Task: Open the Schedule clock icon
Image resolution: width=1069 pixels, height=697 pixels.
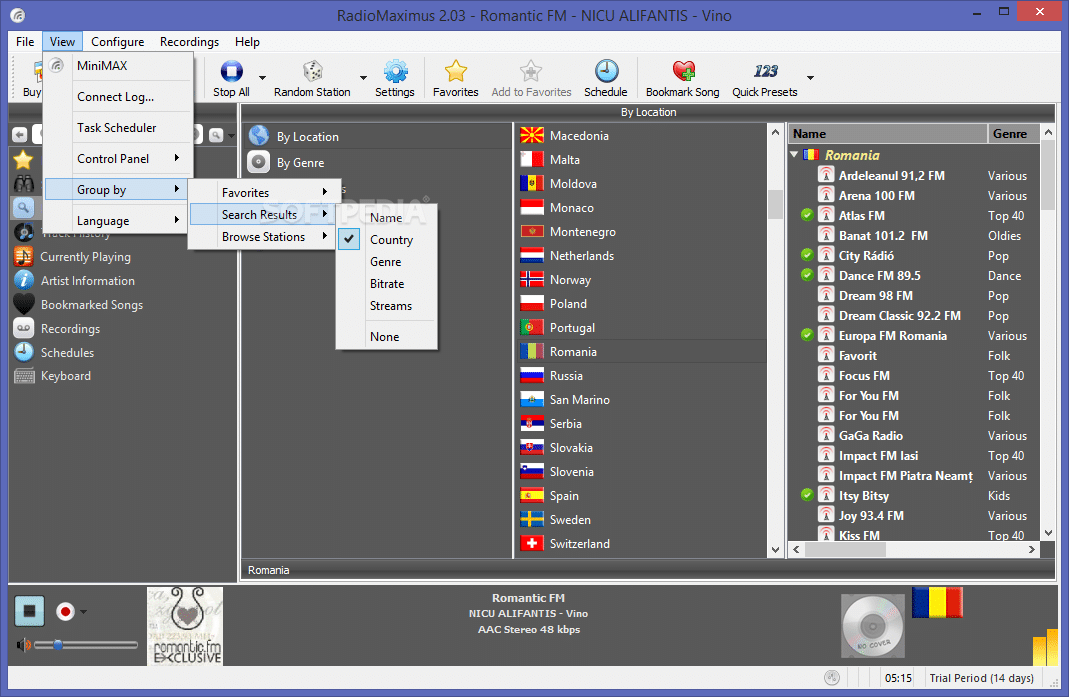Action: pyautogui.click(x=606, y=71)
